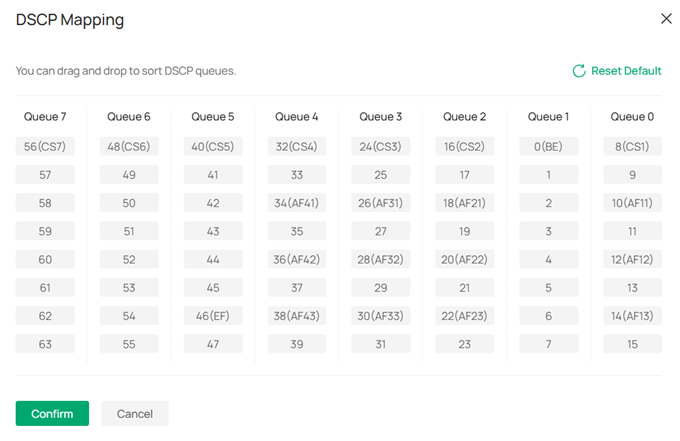Click the Queue 3 column header
This screenshot has height=441, width=680.
pos(381,117)
